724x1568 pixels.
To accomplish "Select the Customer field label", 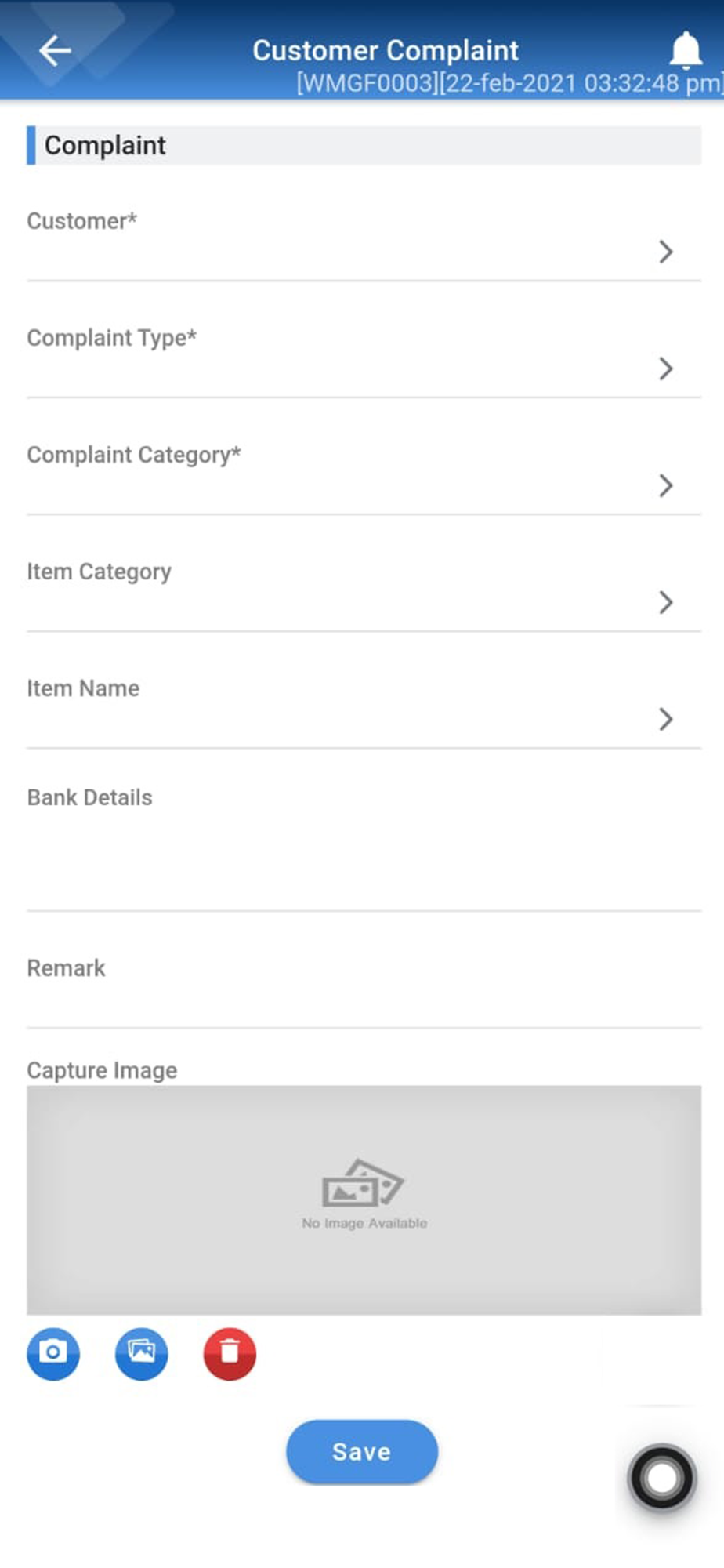I will click(x=82, y=221).
